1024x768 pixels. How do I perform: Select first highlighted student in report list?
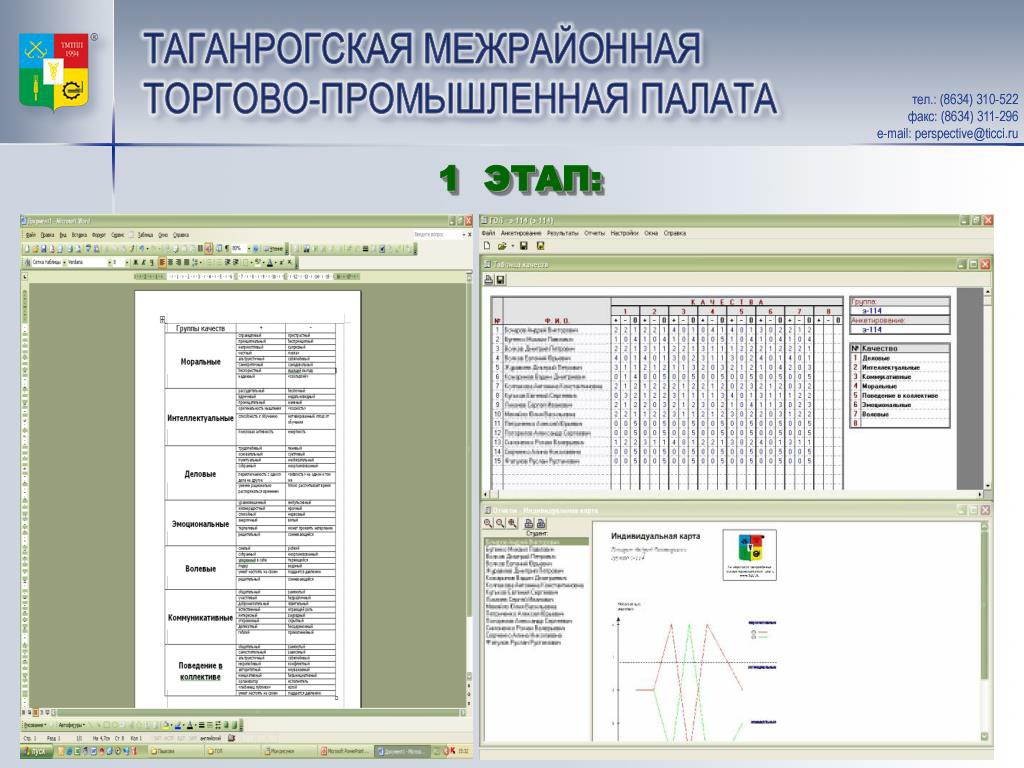[536, 541]
